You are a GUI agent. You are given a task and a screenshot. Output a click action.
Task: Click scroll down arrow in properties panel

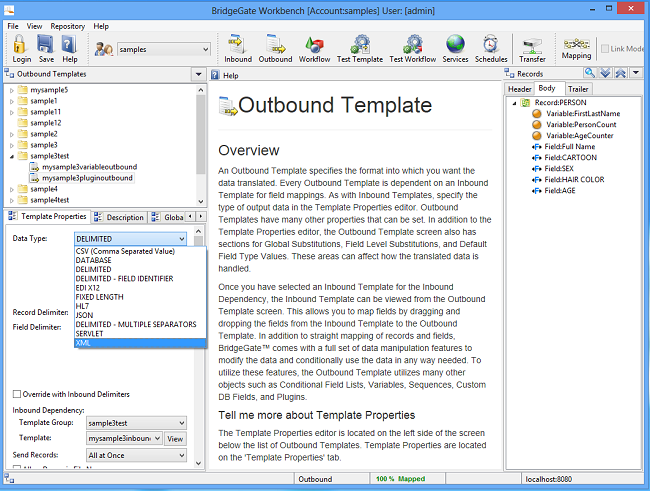point(199,463)
